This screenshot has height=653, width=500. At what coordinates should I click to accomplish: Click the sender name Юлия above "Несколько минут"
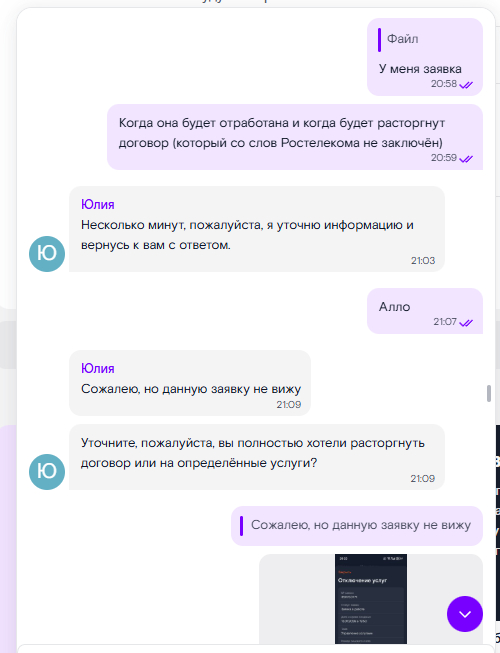click(x=97, y=204)
